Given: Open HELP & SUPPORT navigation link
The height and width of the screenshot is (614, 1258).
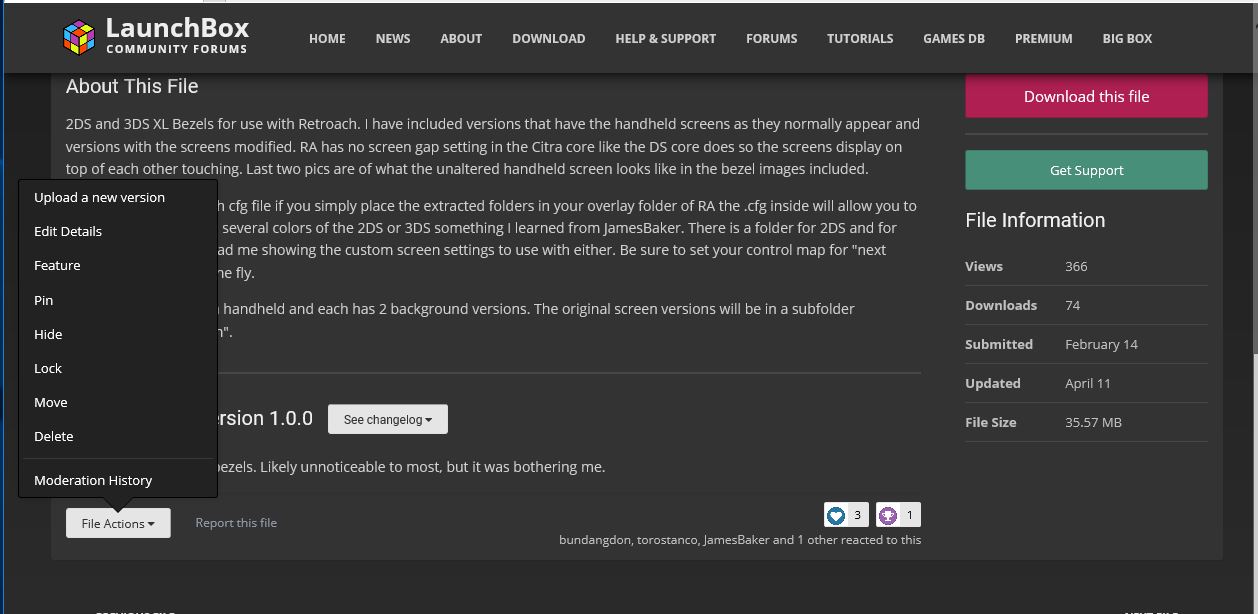Looking at the screenshot, I should tap(666, 38).
